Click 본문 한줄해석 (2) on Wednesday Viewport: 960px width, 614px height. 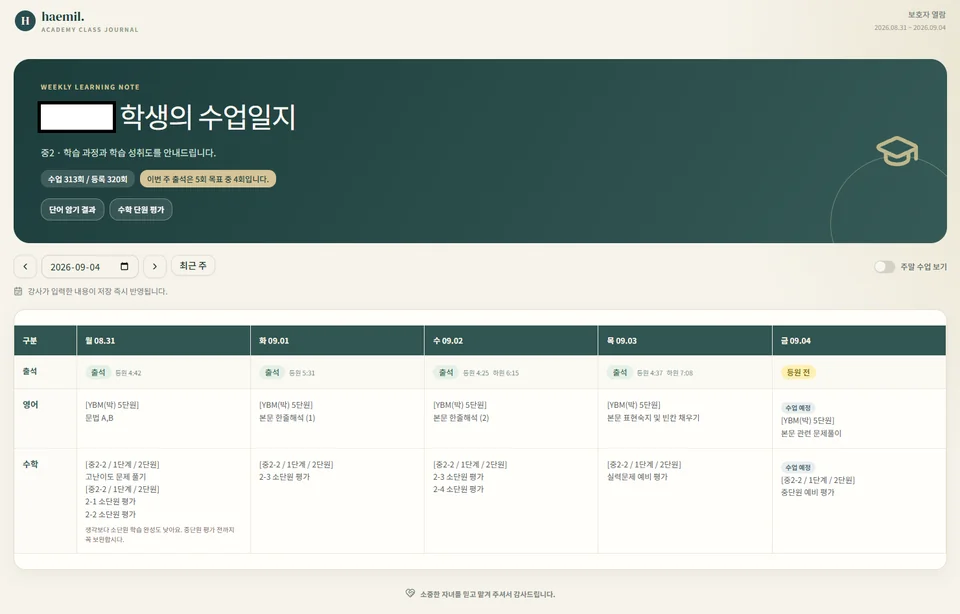tap(461, 418)
